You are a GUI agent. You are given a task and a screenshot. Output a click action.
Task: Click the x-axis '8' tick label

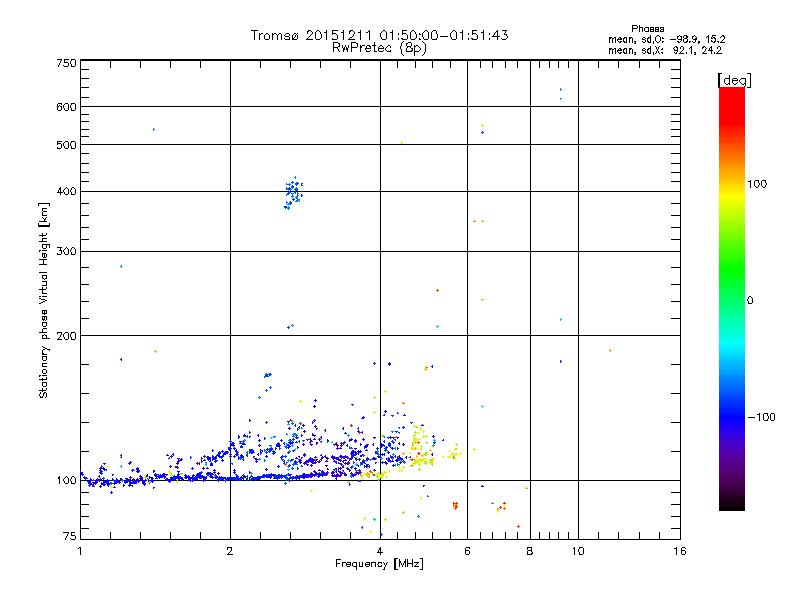[x=530, y=551]
